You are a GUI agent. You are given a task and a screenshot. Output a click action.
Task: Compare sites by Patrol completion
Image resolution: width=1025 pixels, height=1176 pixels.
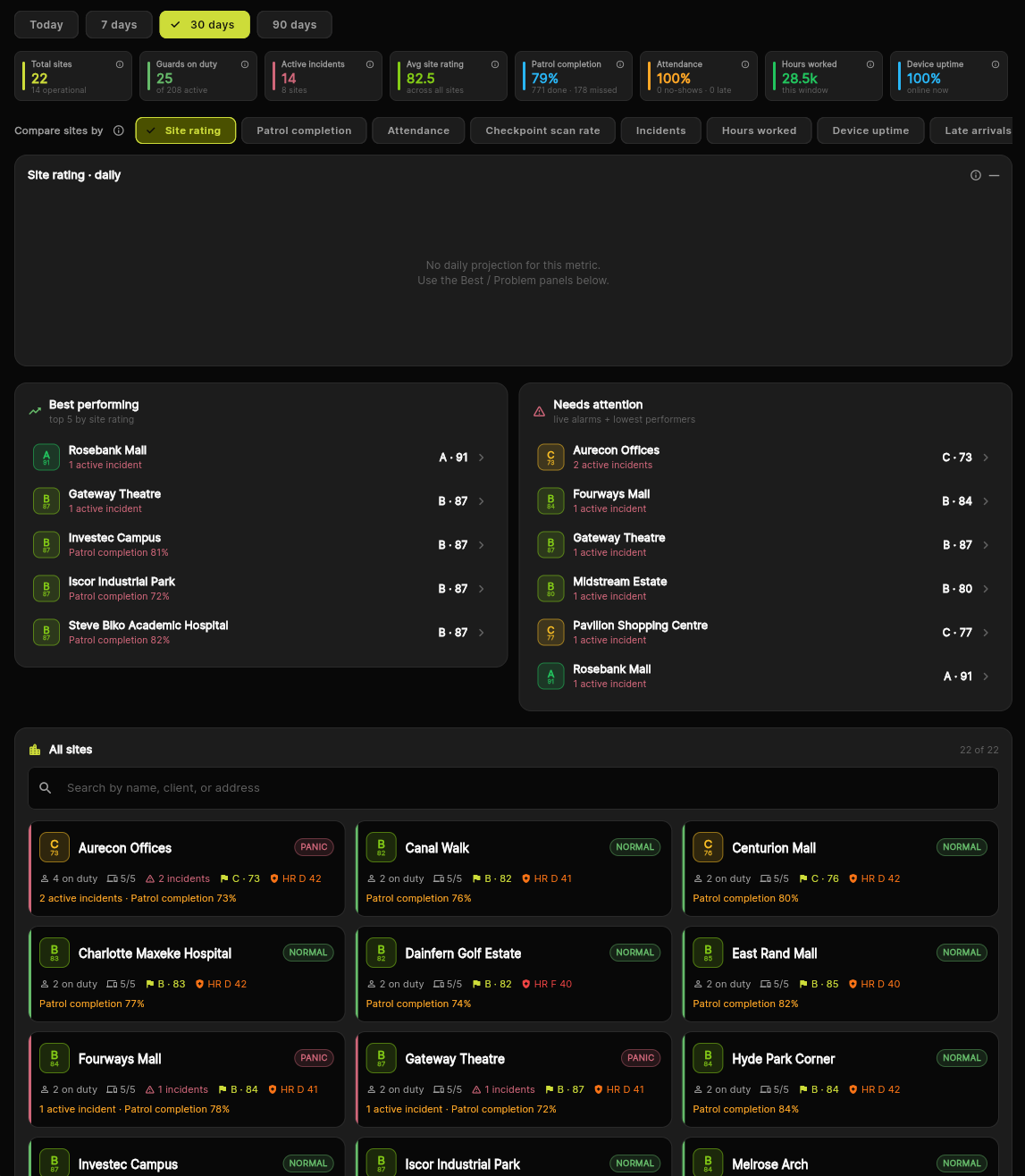point(304,130)
